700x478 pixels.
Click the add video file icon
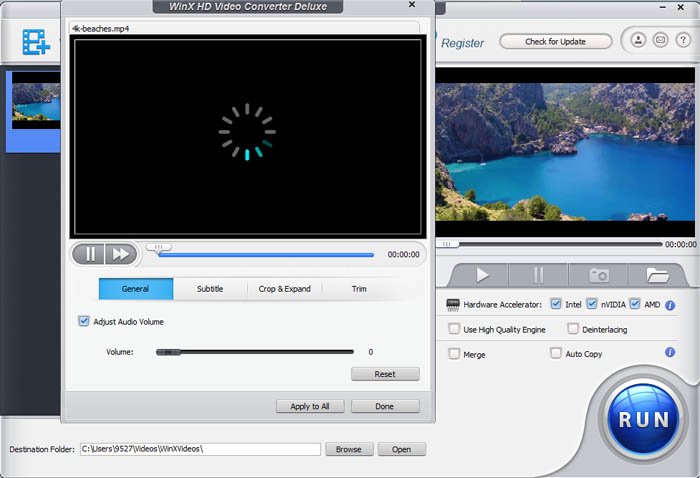click(36, 42)
